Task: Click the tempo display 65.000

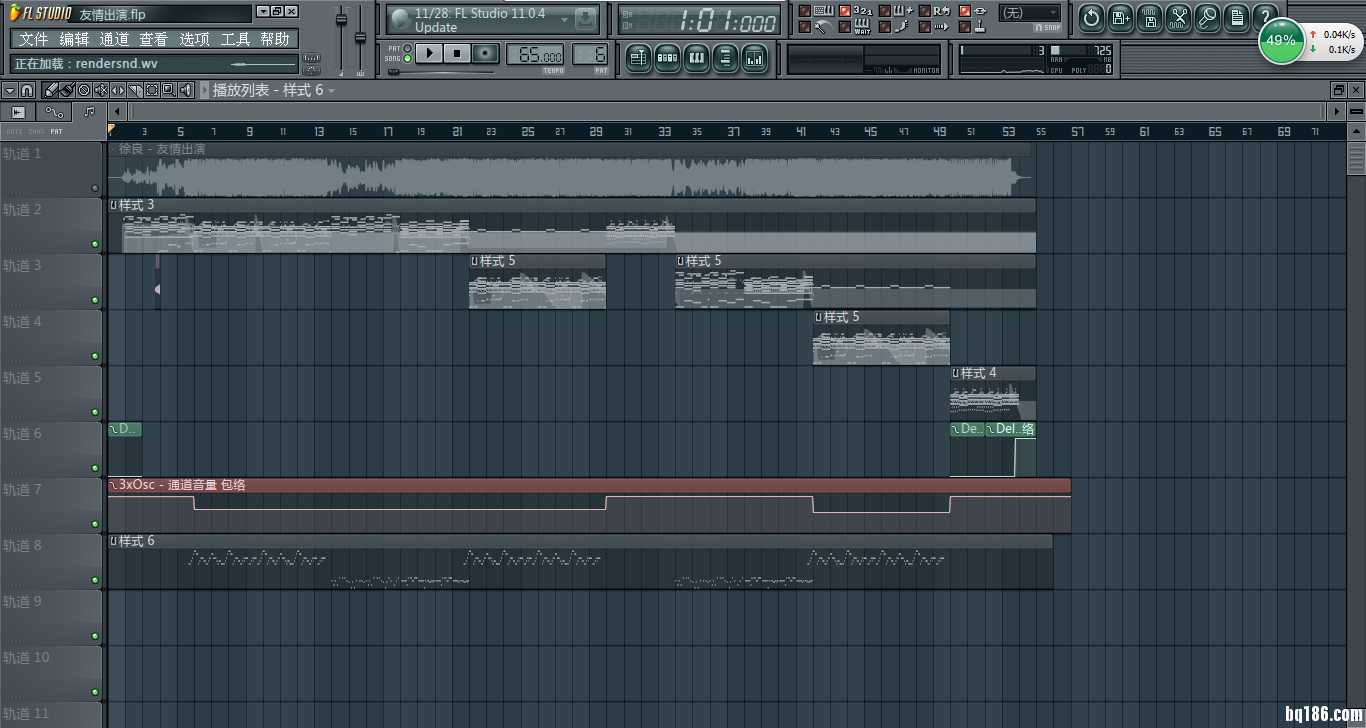Action: [x=535, y=55]
